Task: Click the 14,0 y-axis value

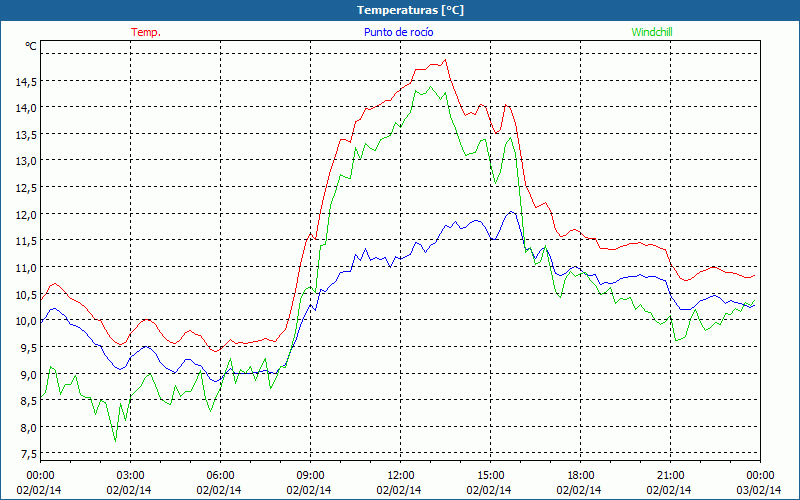Action: [26, 108]
